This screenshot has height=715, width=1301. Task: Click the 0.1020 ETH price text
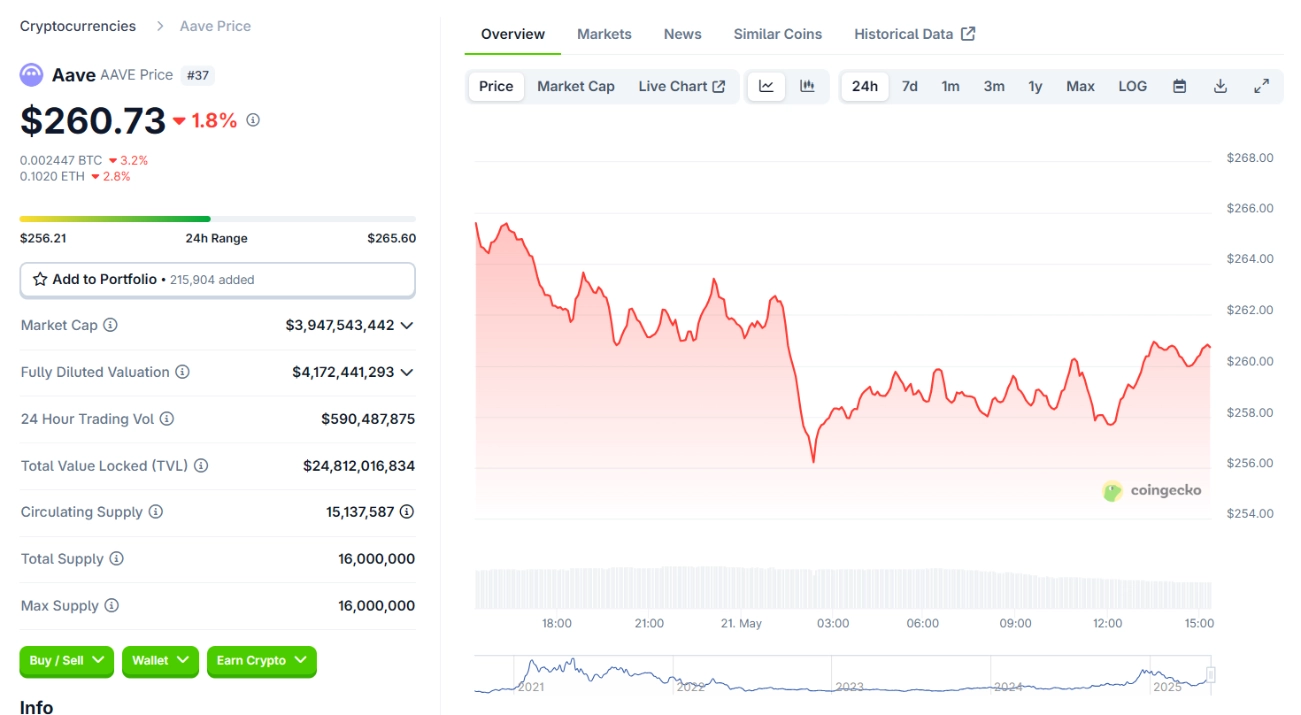click(53, 176)
